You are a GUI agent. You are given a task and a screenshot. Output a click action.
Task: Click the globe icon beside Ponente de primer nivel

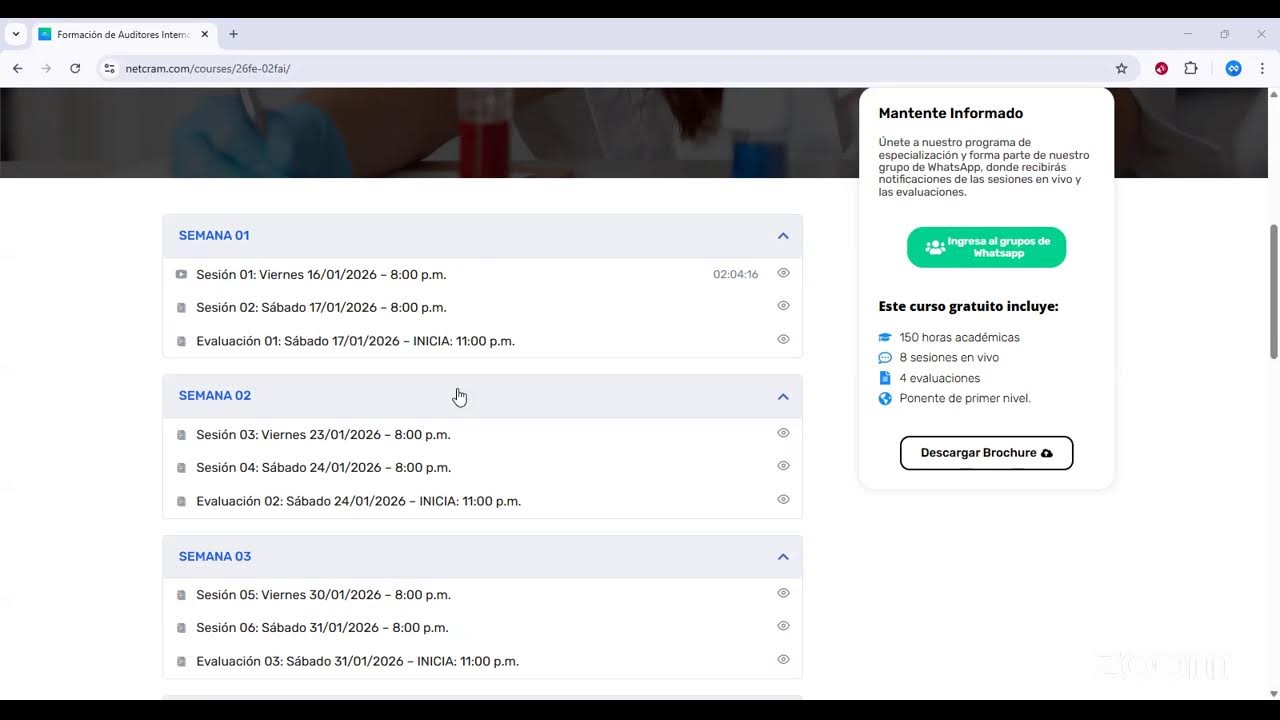click(885, 398)
